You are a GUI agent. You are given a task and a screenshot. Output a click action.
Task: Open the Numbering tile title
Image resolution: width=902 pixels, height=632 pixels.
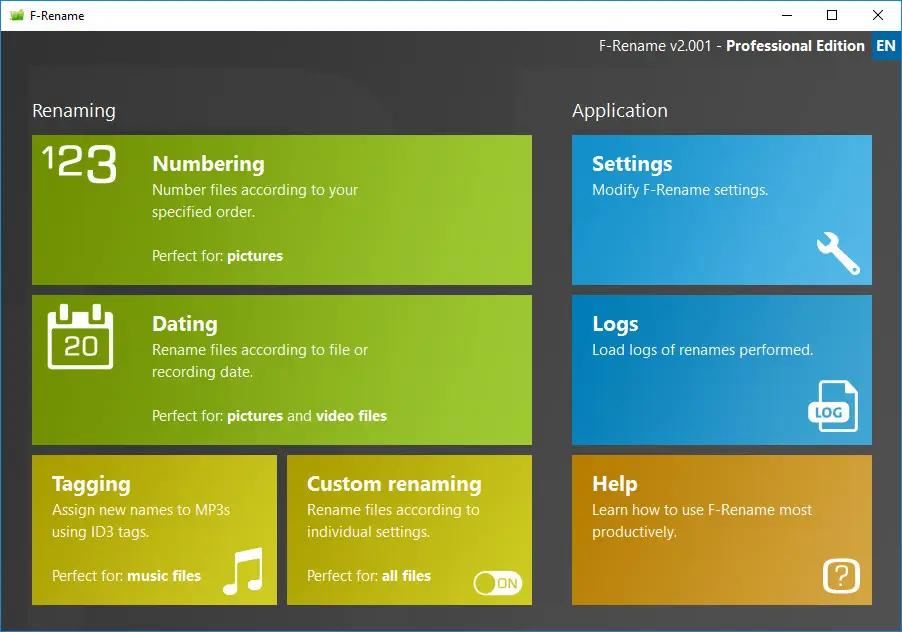(208, 164)
